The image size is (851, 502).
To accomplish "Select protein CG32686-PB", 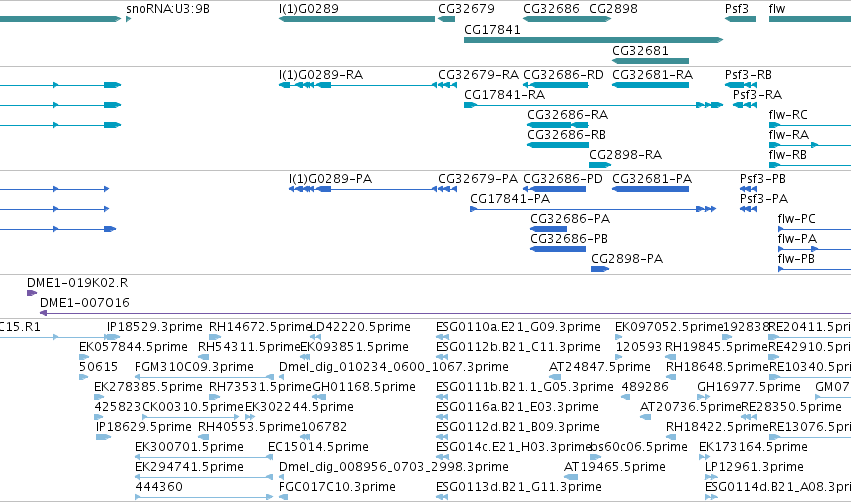I will click(558, 249).
